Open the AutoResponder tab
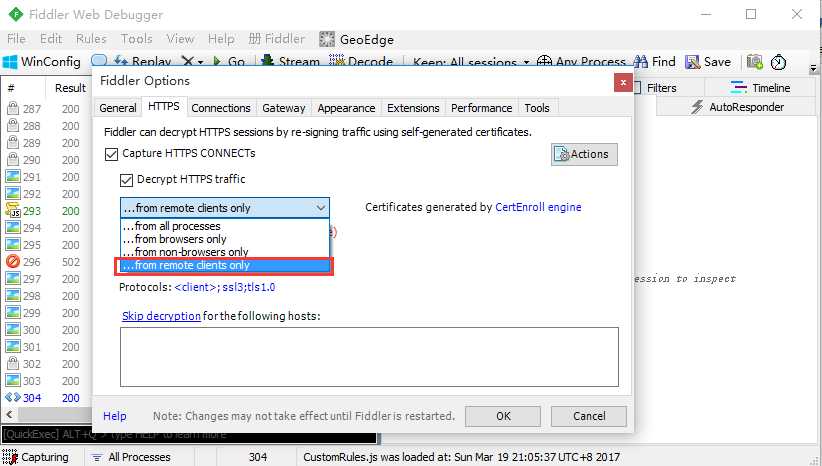The image size is (822, 466). coord(736,107)
